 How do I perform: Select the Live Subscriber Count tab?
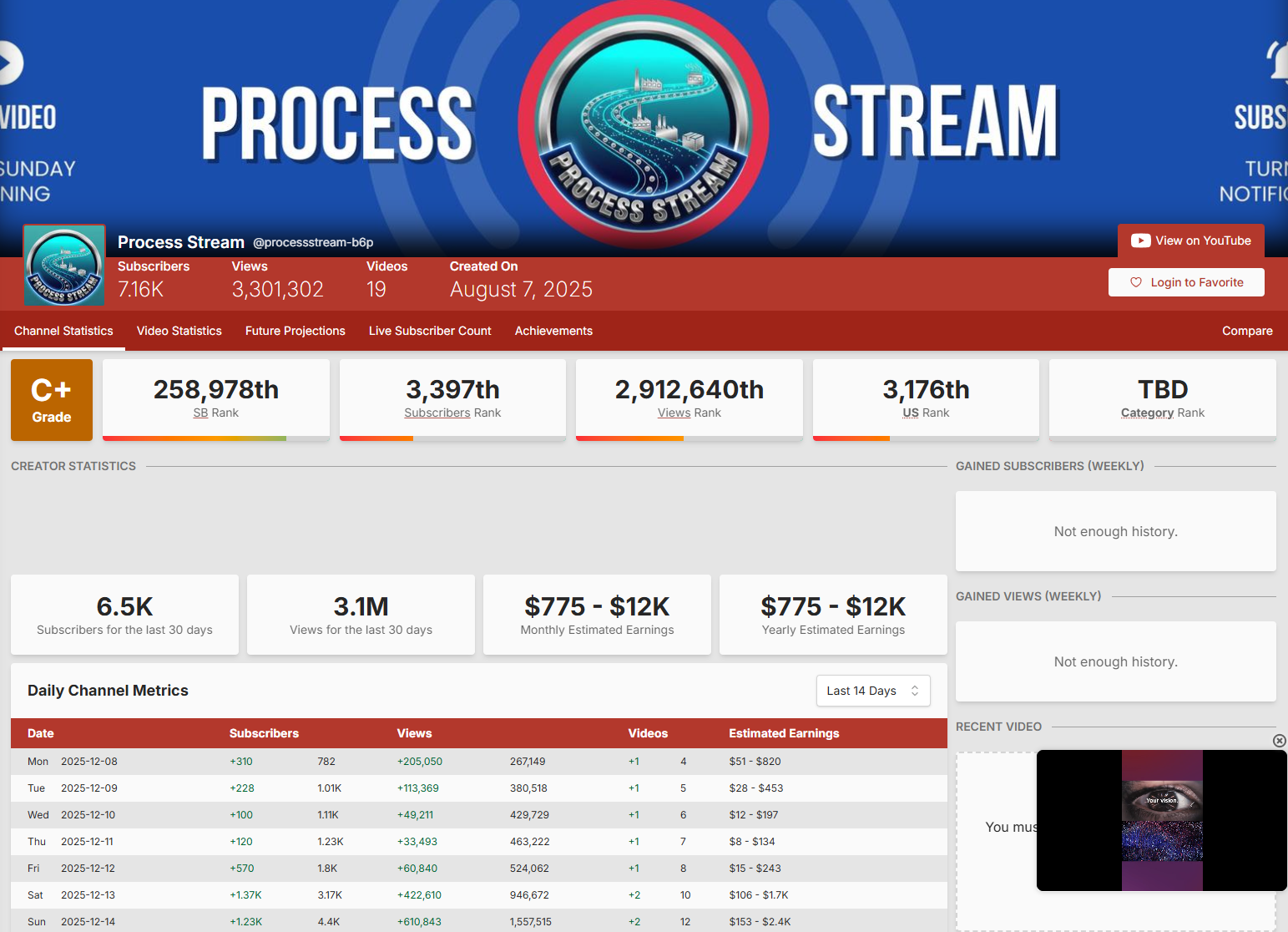pyautogui.click(x=430, y=331)
